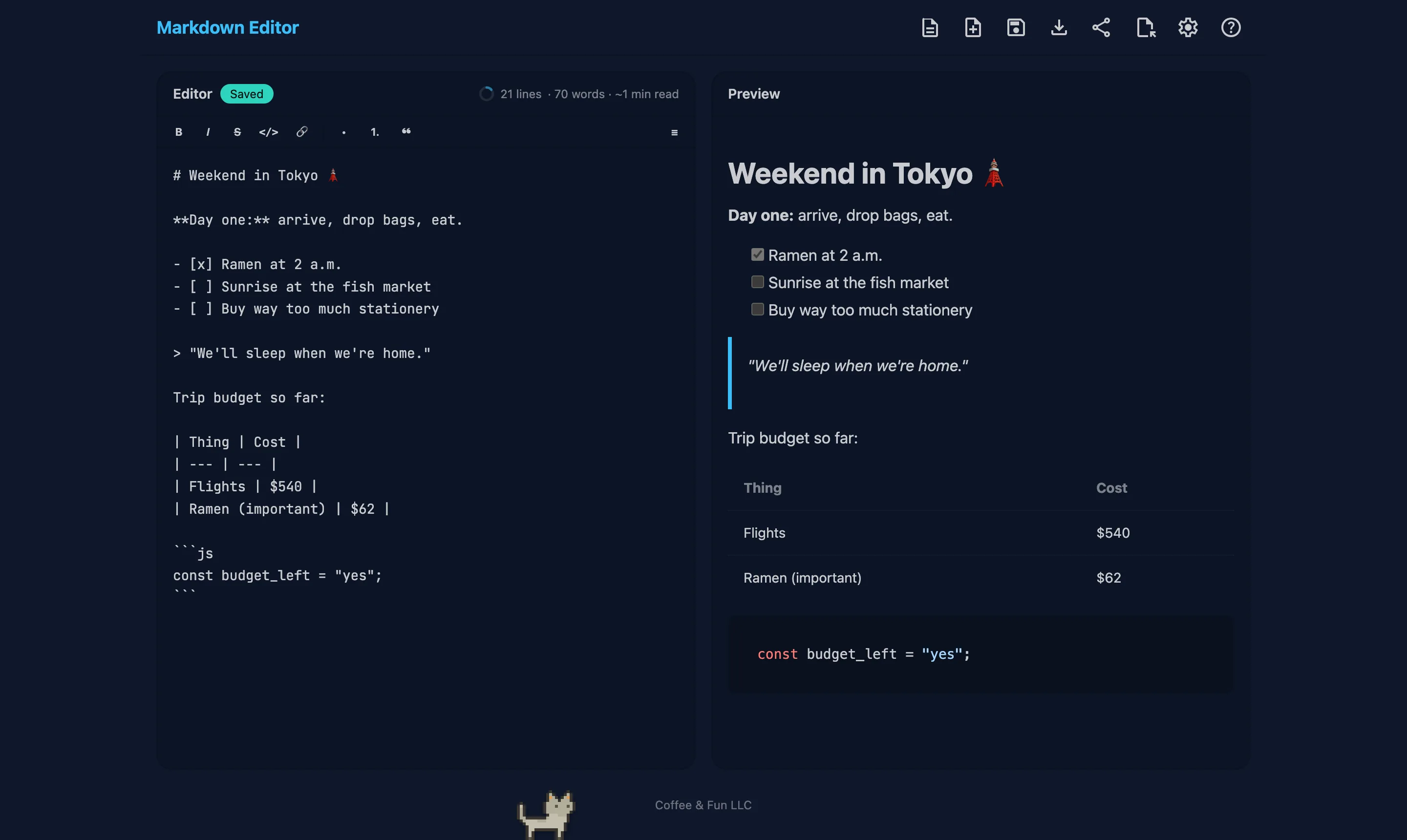Image resolution: width=1407 pixels, height=840 pixels.
Task: Click the 'Cost' table header in preview
Action: coord(1111,488)
